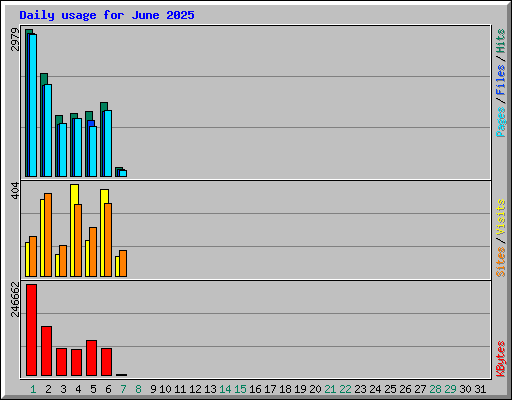Click day label 20 on x-axis
Viewport: 512px width, 400px height.
[x=315, y=389]
